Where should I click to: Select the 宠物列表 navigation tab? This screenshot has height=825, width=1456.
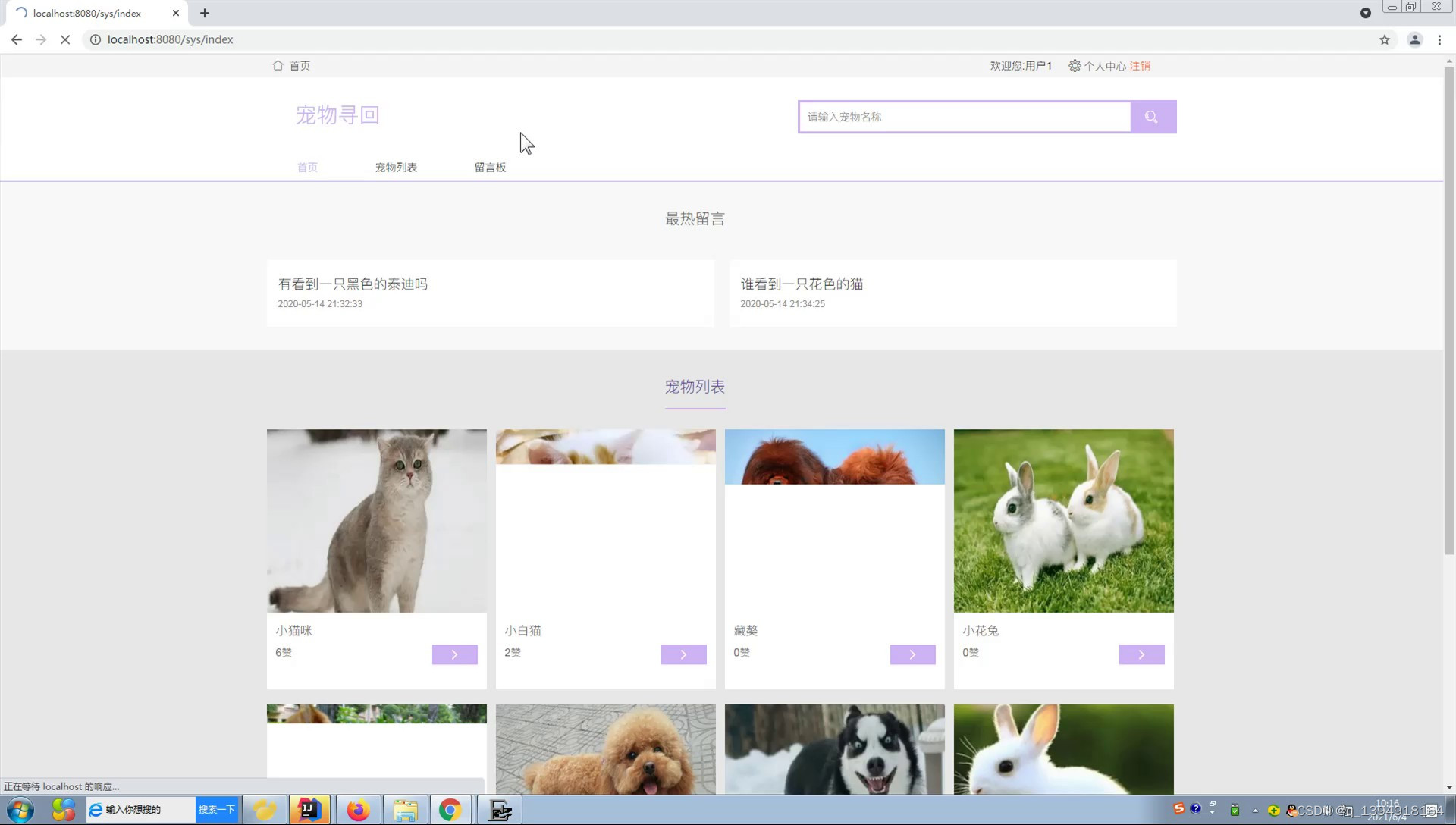click(396, 168)
